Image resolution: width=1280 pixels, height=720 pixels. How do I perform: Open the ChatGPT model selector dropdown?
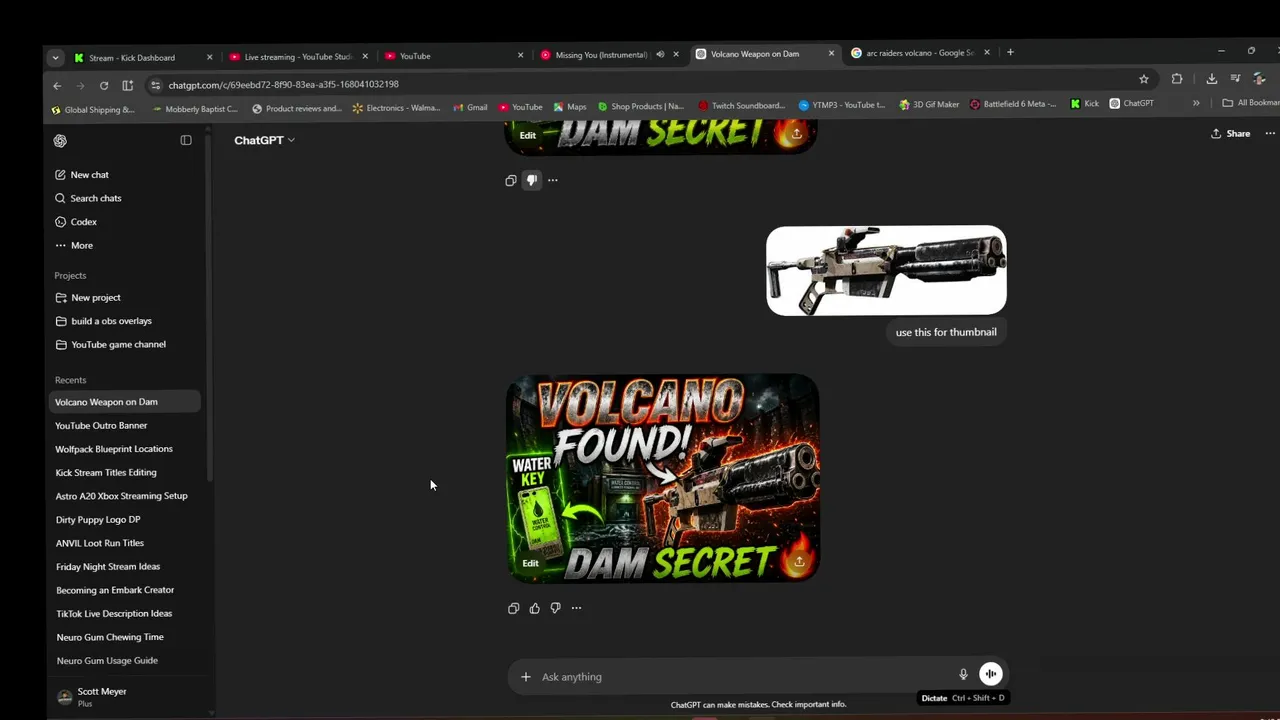pos(264,140)
